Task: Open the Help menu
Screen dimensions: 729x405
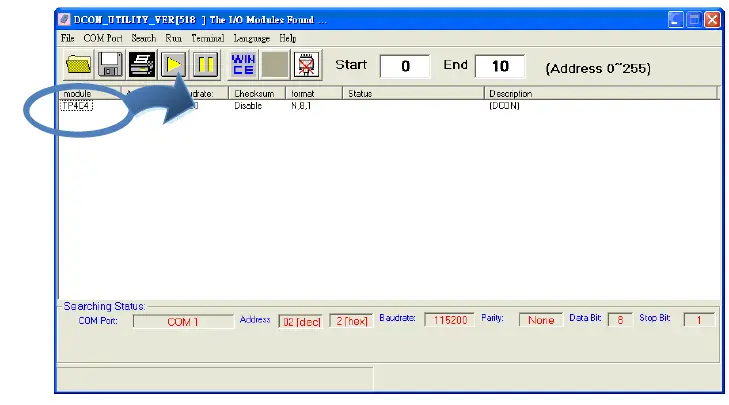Action: click(x=287, y=38)
